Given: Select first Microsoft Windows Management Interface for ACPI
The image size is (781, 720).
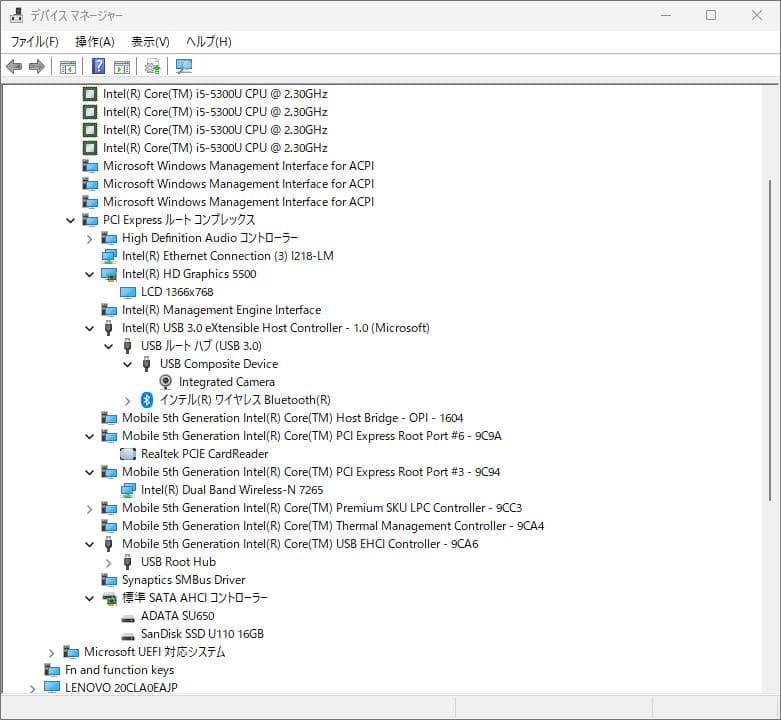Looking at the screenshot, I should (x=238, y=166).
